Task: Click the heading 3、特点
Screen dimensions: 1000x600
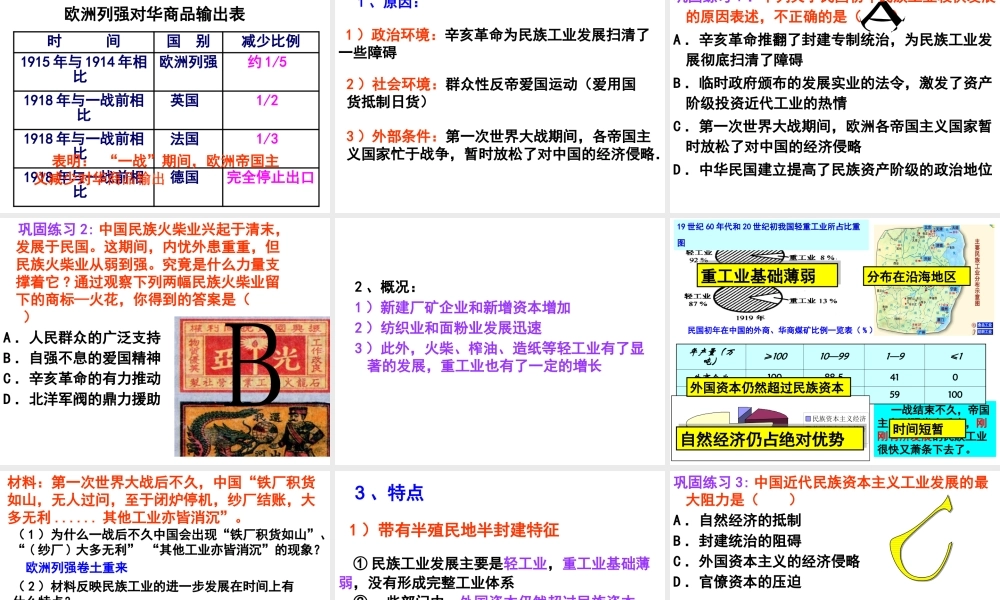Action: (x=389, y=493)
